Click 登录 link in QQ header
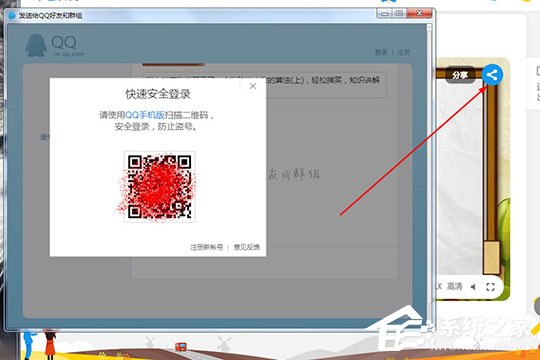540x360 pixels. [381, 52]
